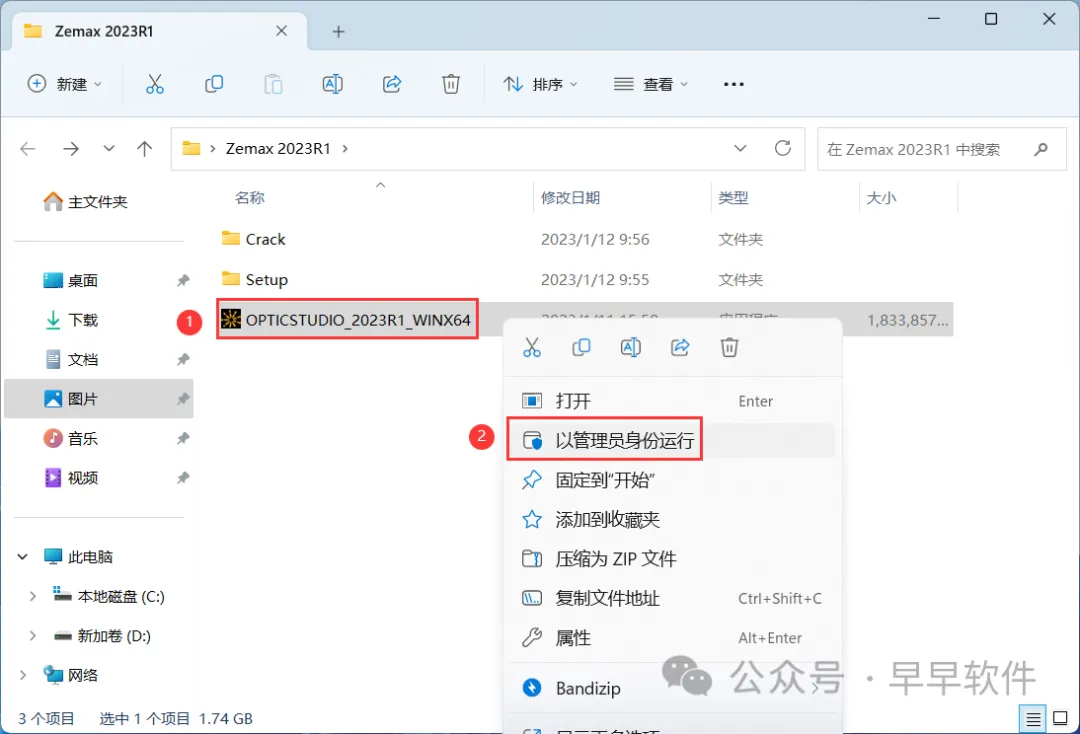Viewport: 1080px width, 734px height.
Task: Switch to large icons view in status bar
Action: [1061, 720]
